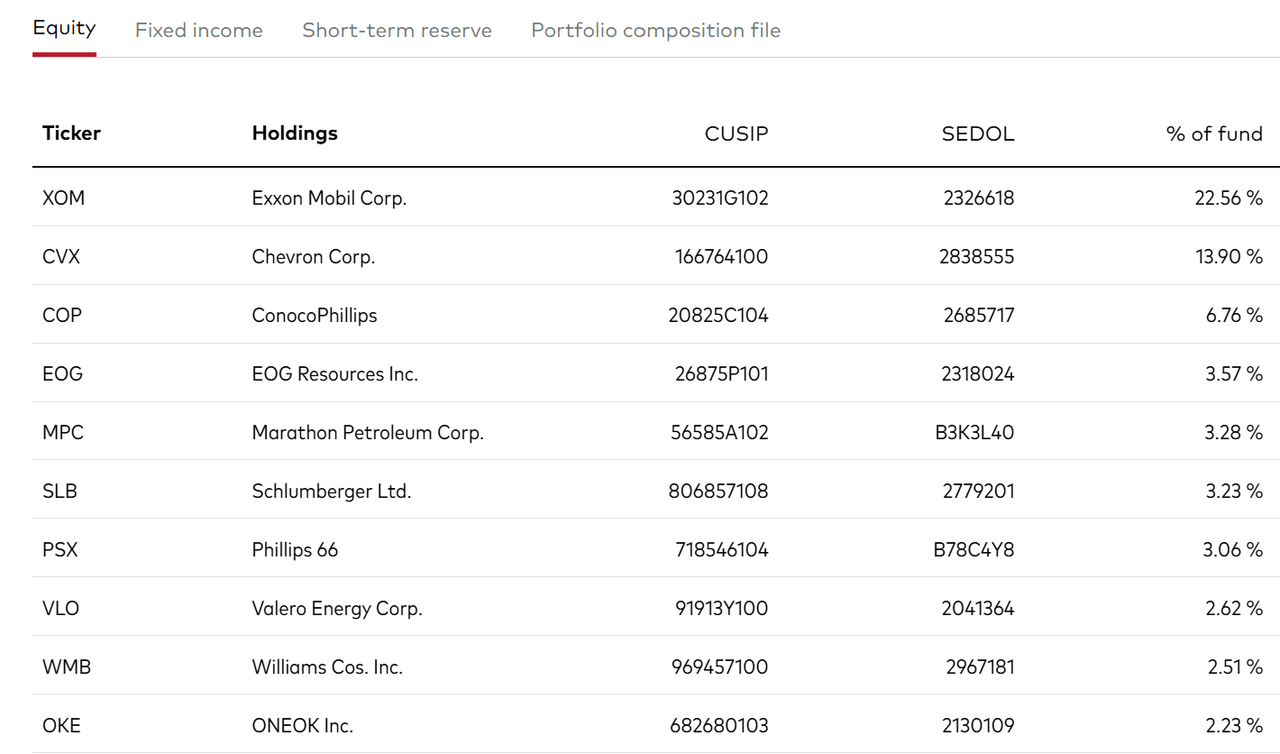This screenshot has width=1280, height=754.
Task: Click the 3.23 % fund weight
Action: pyautogui.click(x=1235, y=491)
